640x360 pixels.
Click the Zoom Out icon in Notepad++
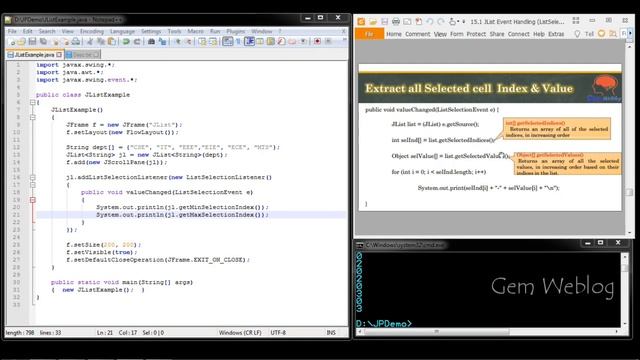[x=189, y=41]
